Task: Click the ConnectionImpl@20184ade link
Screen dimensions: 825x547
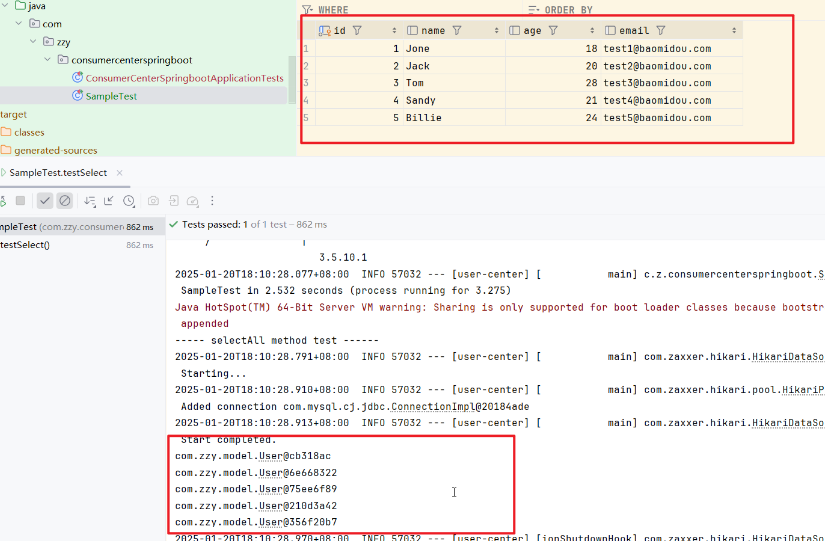Action: point(460,406)
